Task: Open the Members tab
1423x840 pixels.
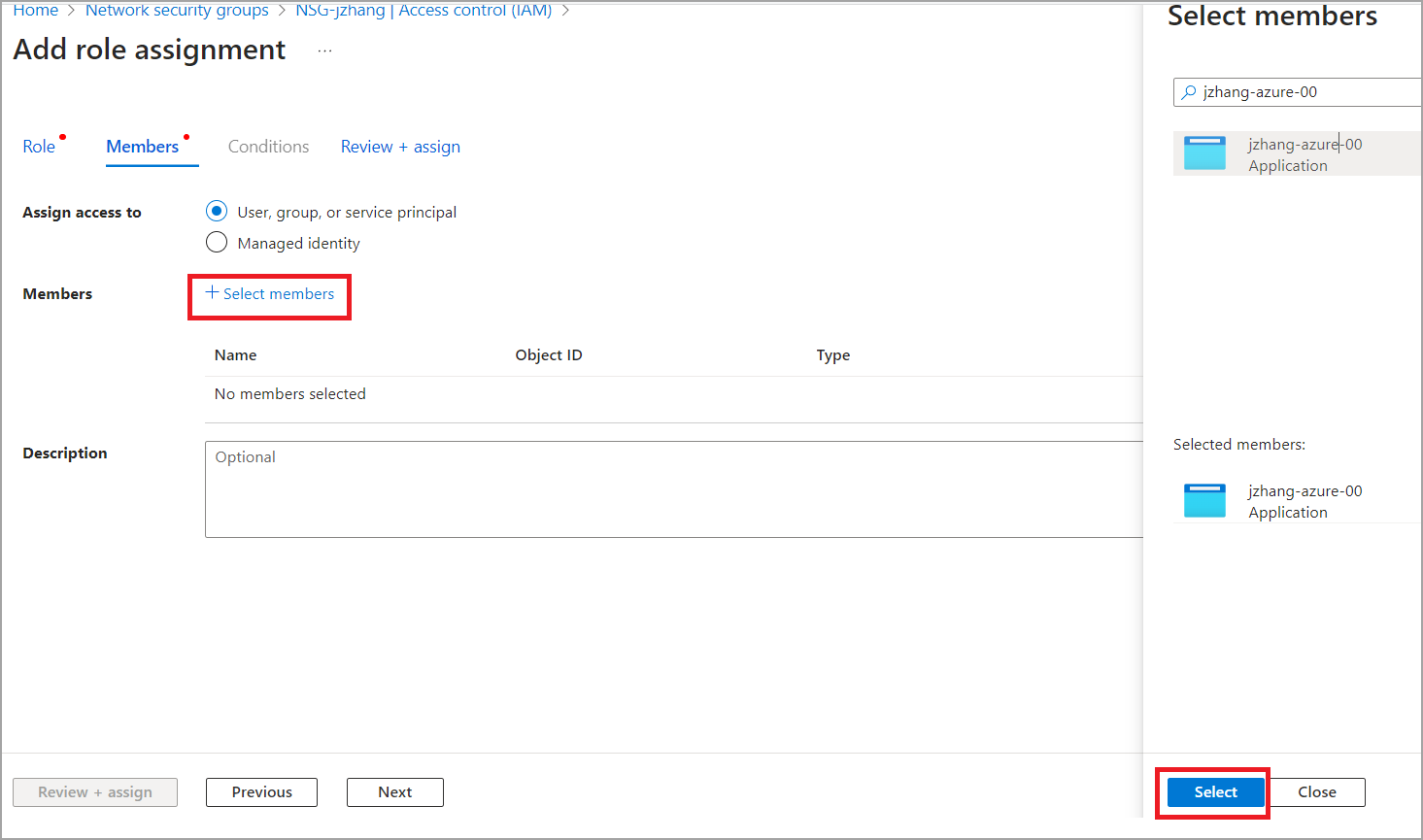Action: click(143, 147)
